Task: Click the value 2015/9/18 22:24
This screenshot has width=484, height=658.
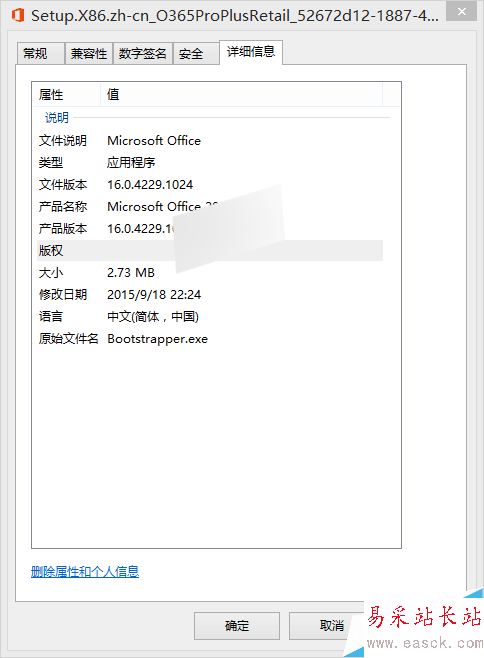Action: [154, 295]
